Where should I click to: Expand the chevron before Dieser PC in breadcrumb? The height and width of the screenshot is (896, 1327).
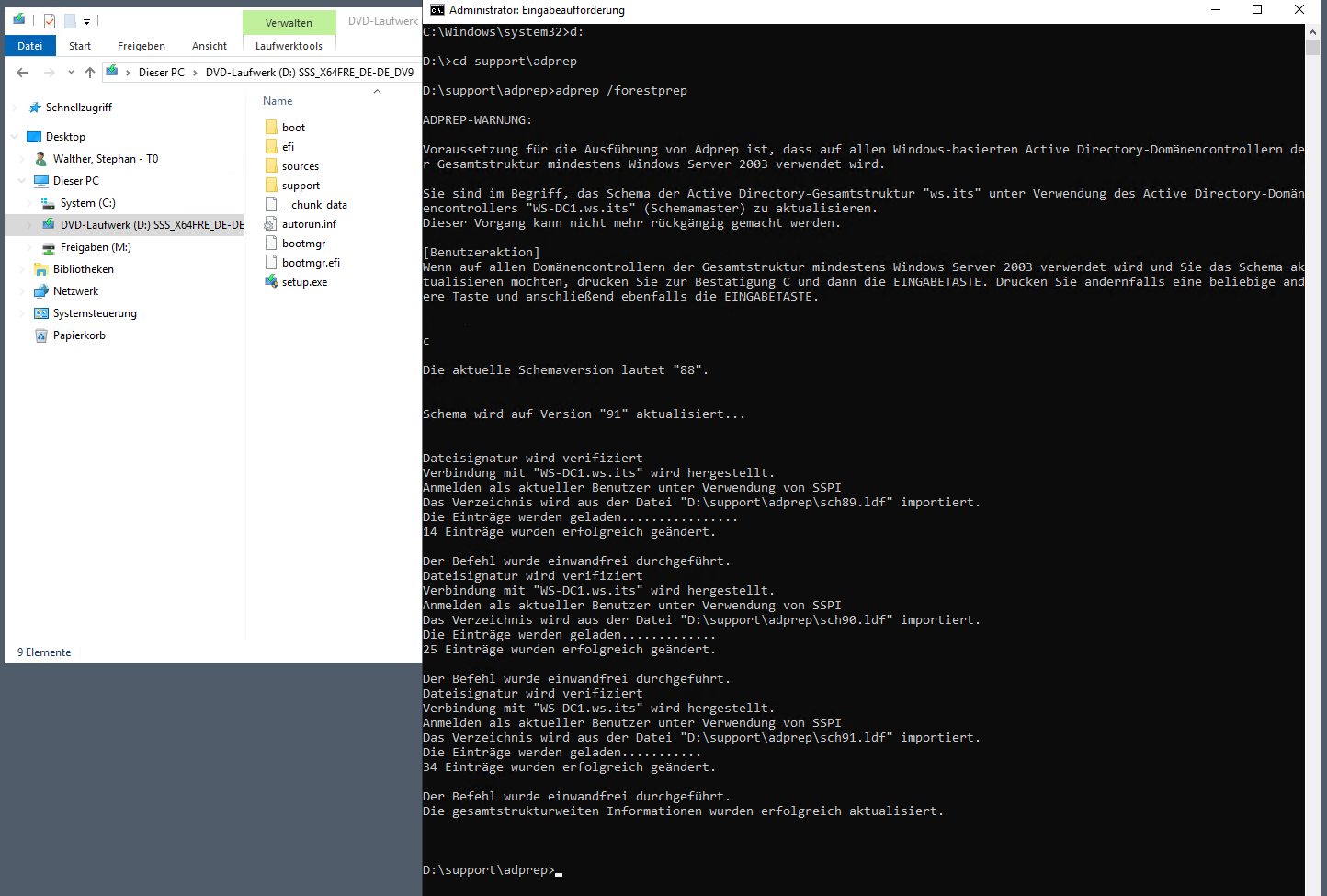coord(128,72)
